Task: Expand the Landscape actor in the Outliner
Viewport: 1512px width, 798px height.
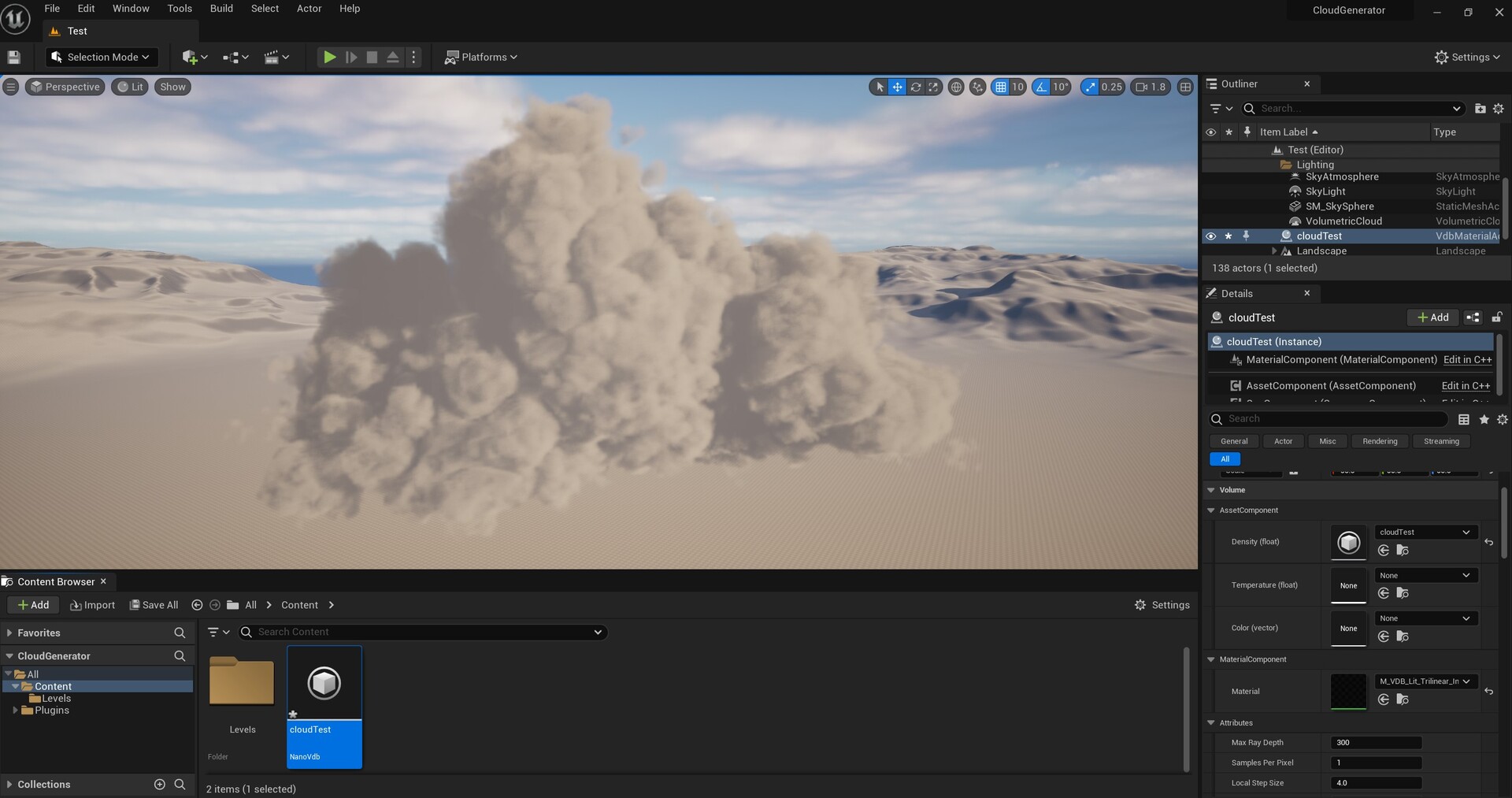Action: tap(1275, 251)
